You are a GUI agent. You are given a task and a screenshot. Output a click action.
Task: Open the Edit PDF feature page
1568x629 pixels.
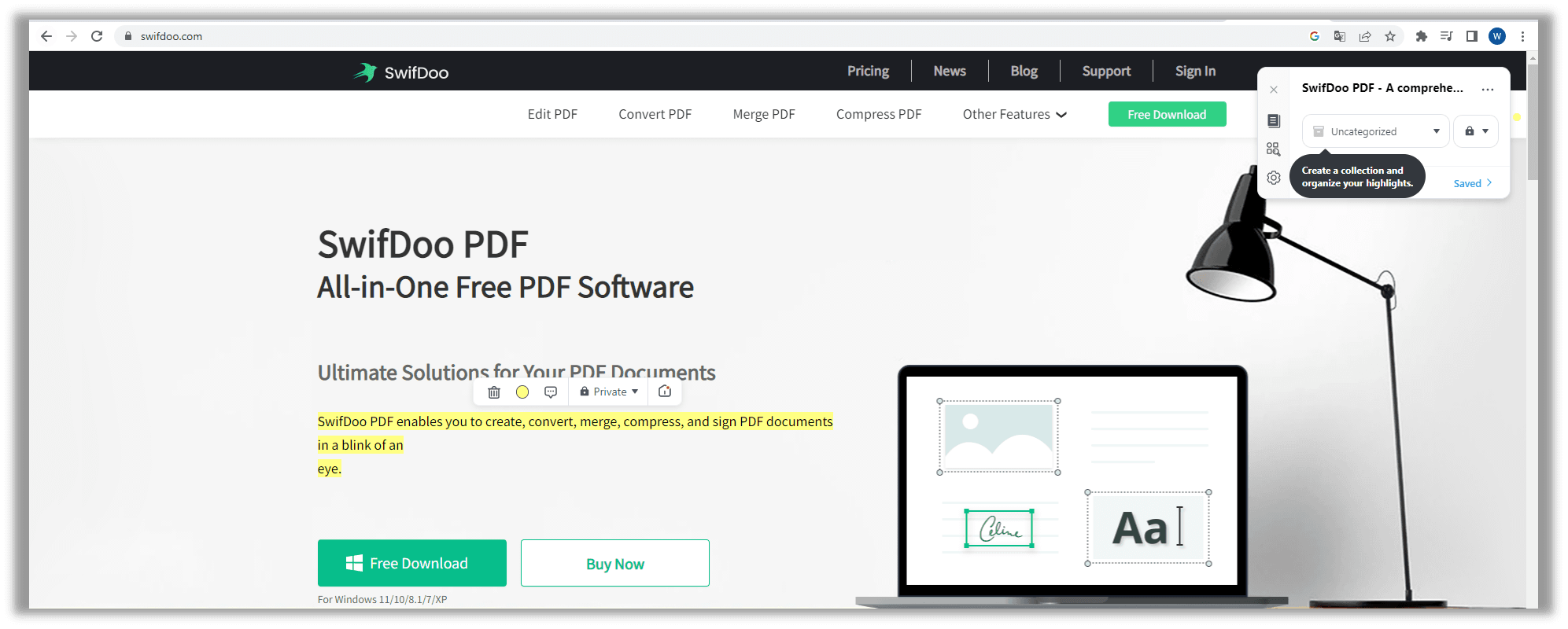click(x=552, y=114)
